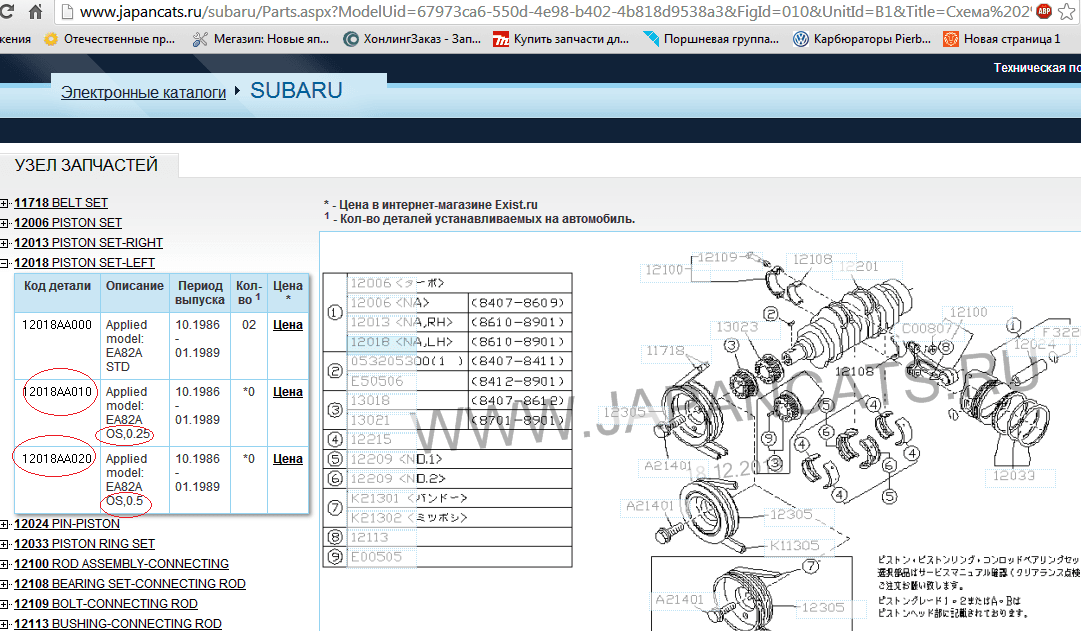The image size is (1081, 631).
Task: Click the browser address bar URL
Action: point(555,12)
